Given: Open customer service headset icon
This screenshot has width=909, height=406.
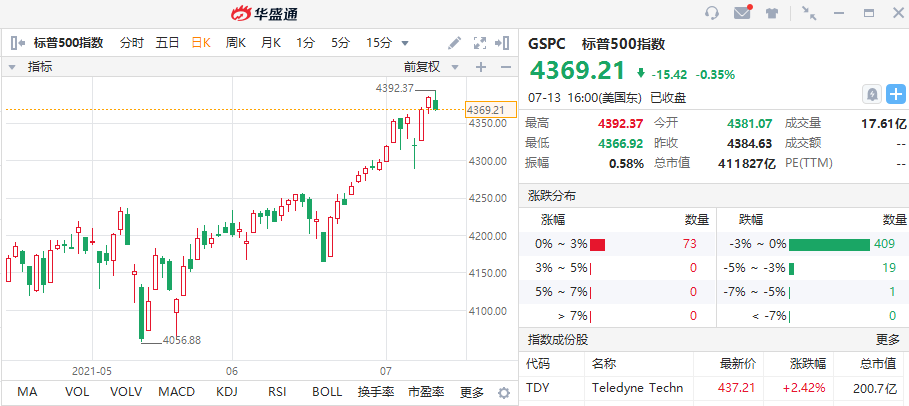Looking at the screenshot, I should [712, 13].
